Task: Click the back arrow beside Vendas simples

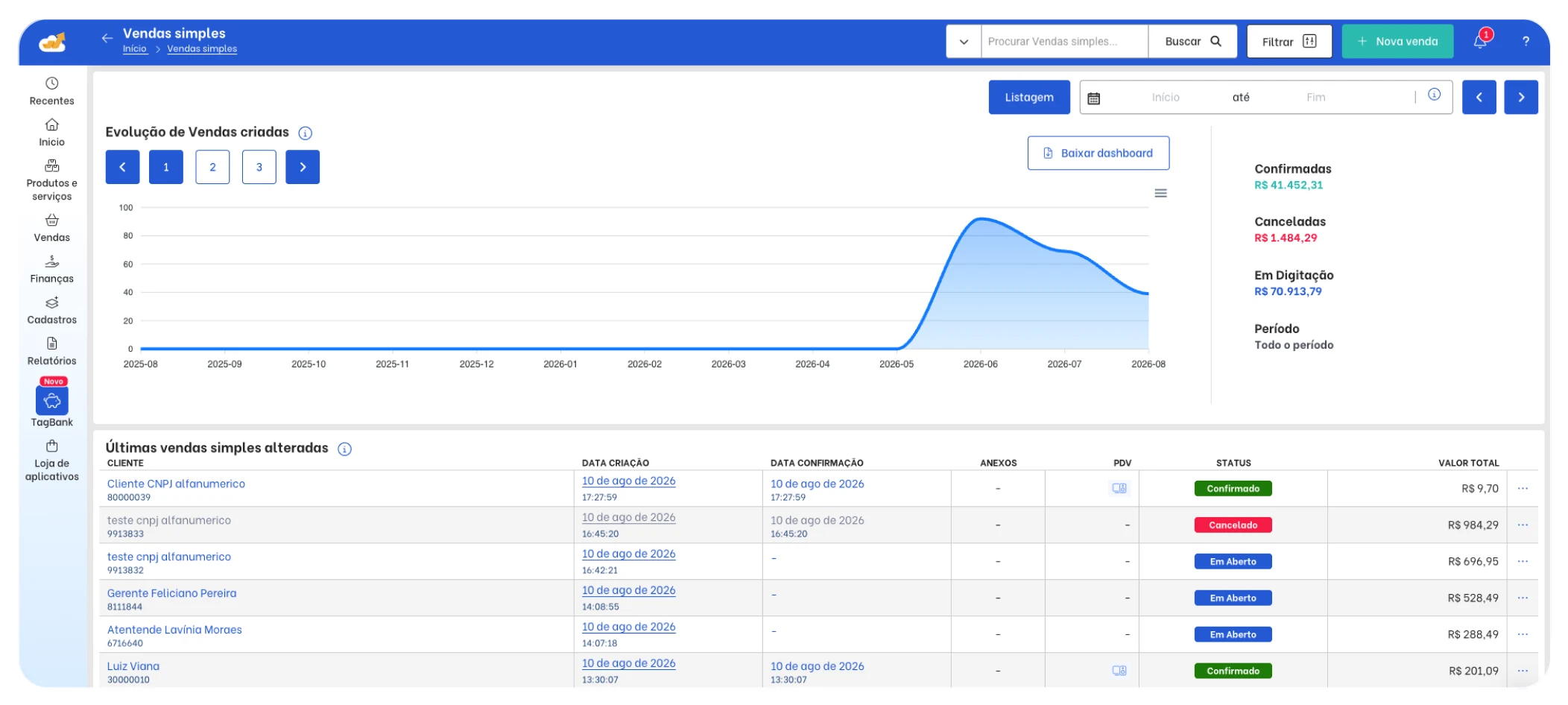Action: tap(107, 38)
